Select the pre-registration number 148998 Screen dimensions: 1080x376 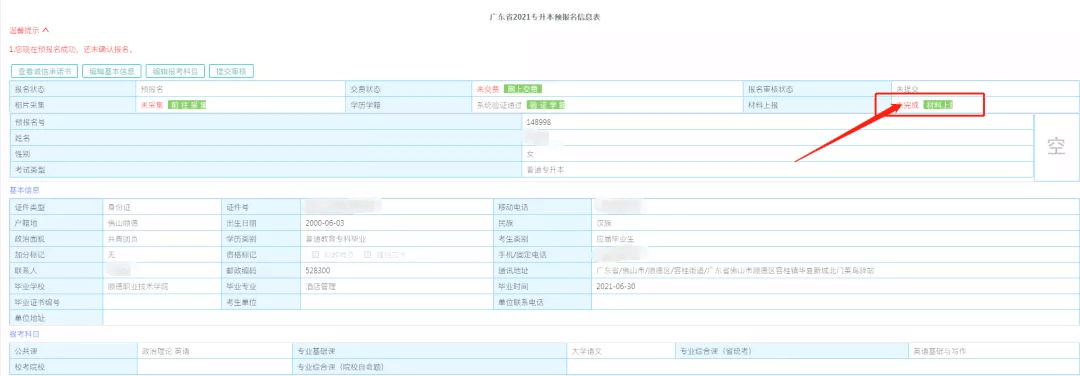tap(539, 122)
